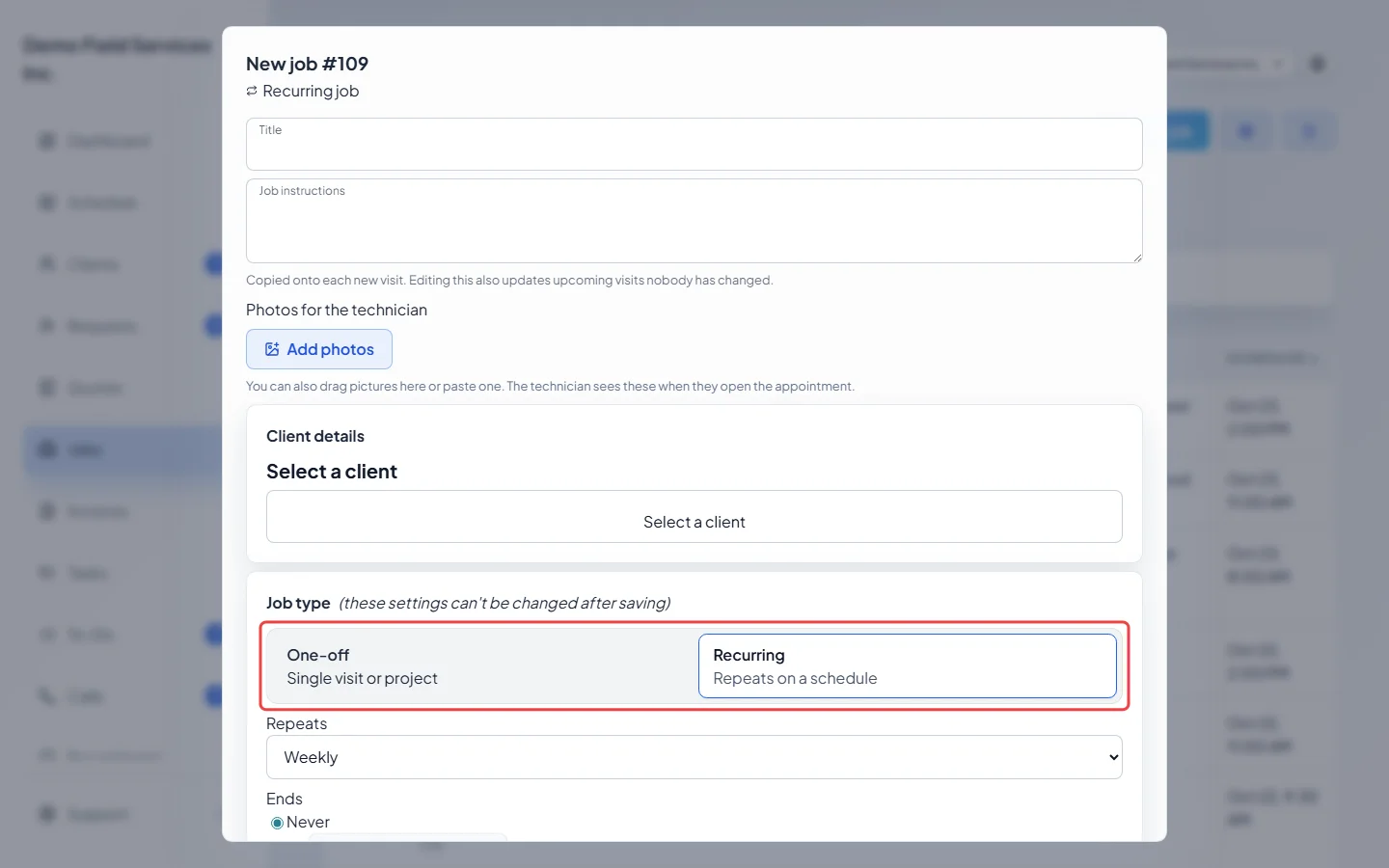Go to Quotes in the sidebar menu
The width and height of the screenshot is (1389, 868).
click(x=95, y=388)
